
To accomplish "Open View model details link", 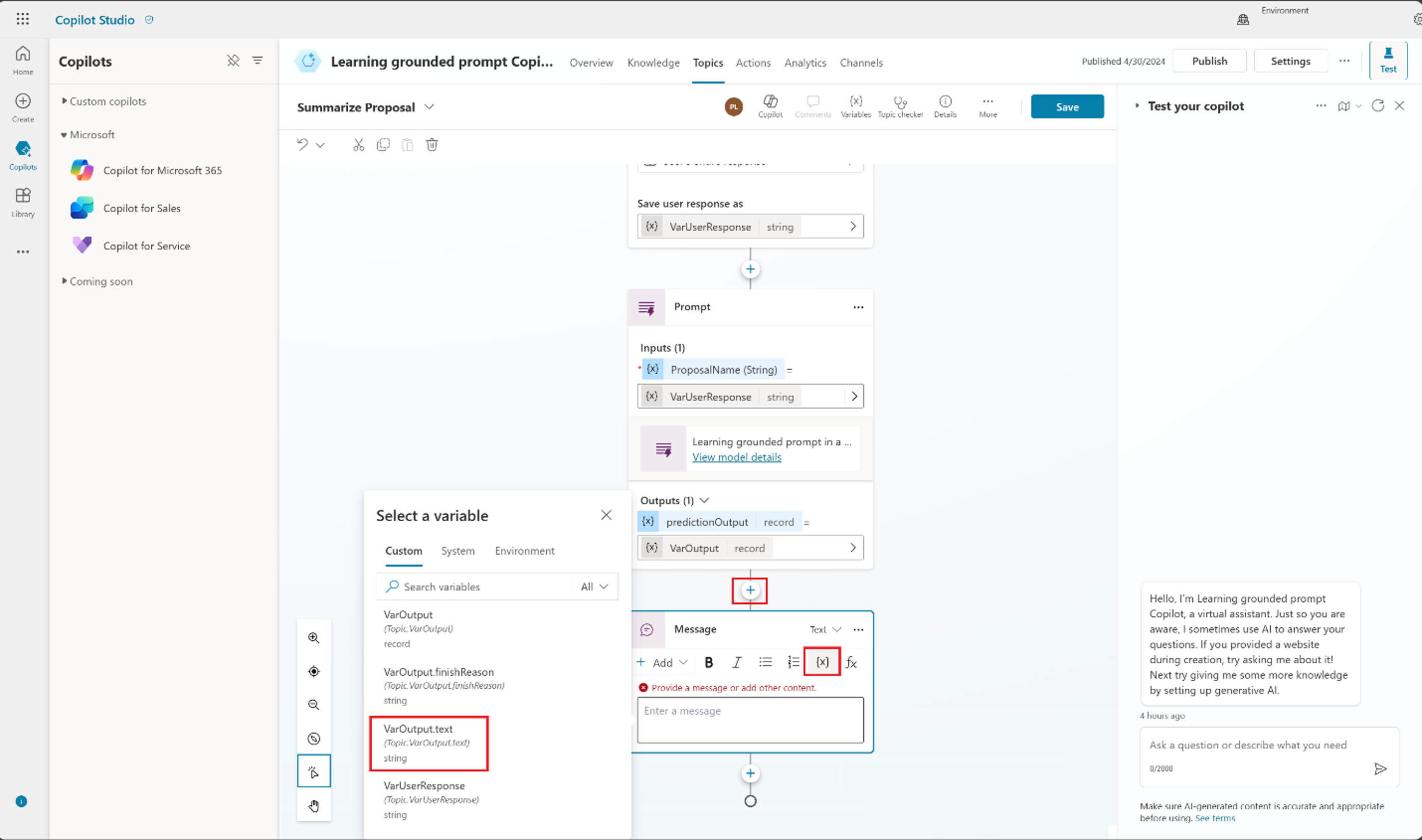I will [737, 457].
